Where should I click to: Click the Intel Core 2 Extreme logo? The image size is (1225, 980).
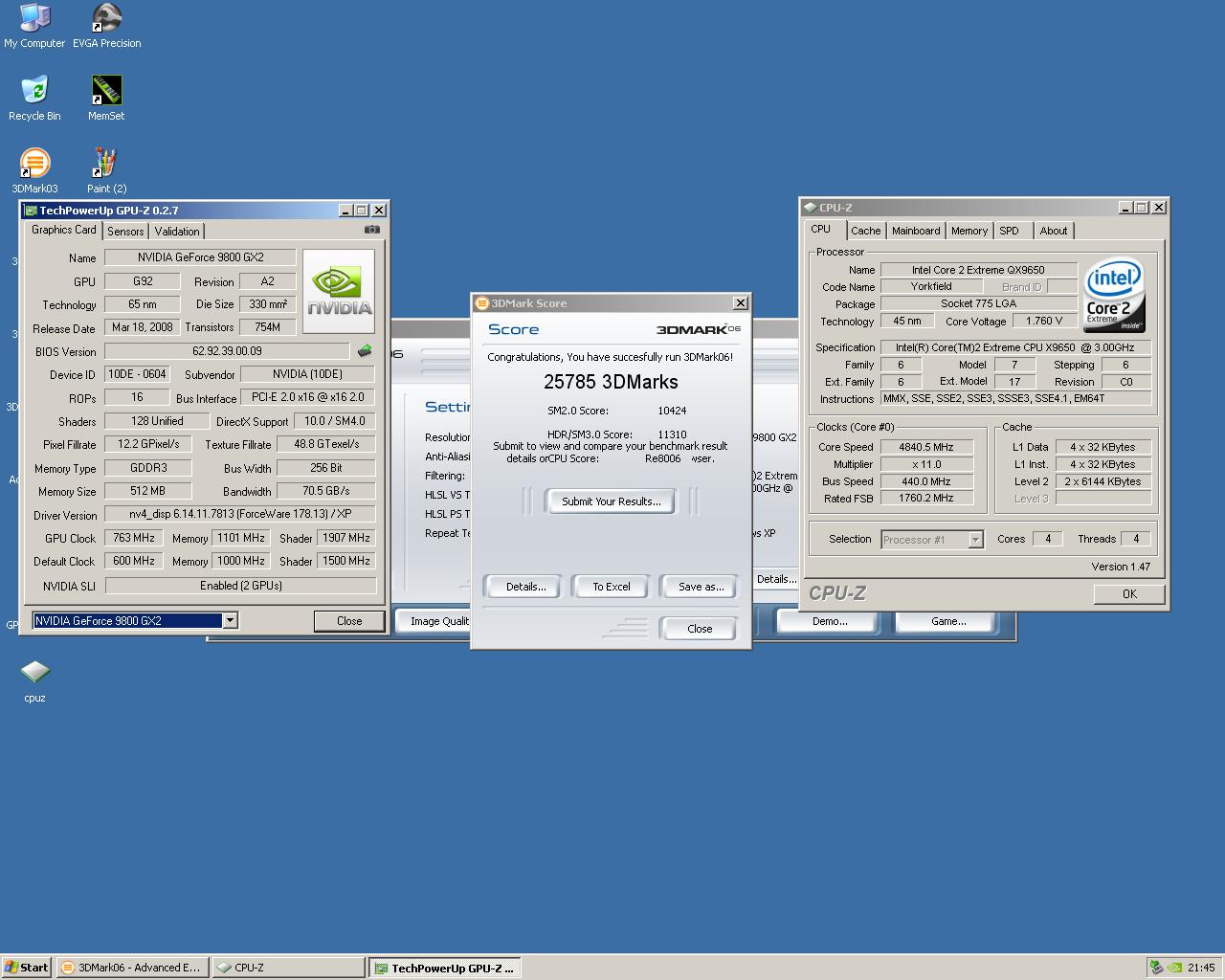1114,296
